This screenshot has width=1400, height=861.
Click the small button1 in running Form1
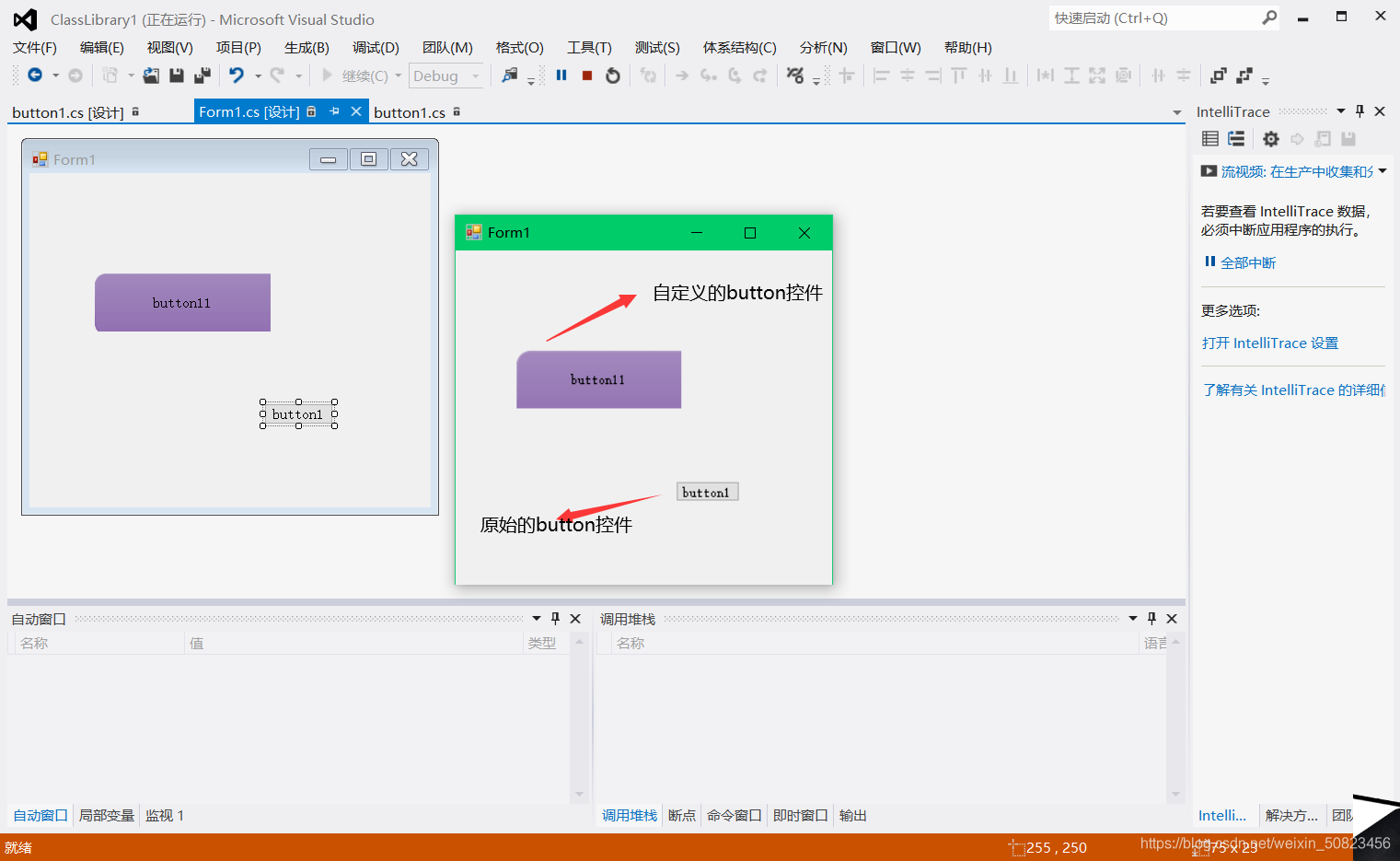pyautogui.click(x=707, y=493)
